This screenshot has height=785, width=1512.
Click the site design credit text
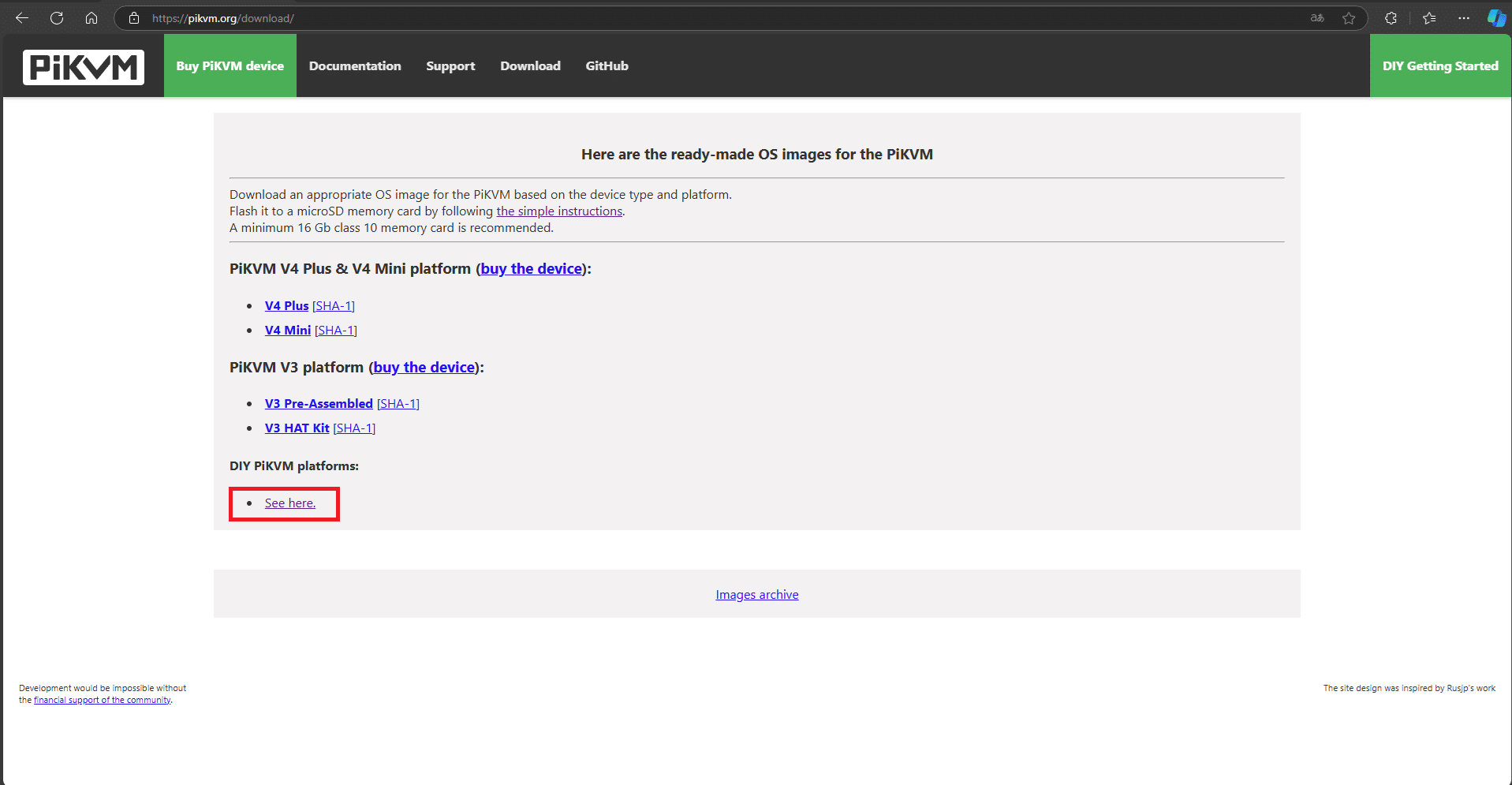[x=1409, y=689]
